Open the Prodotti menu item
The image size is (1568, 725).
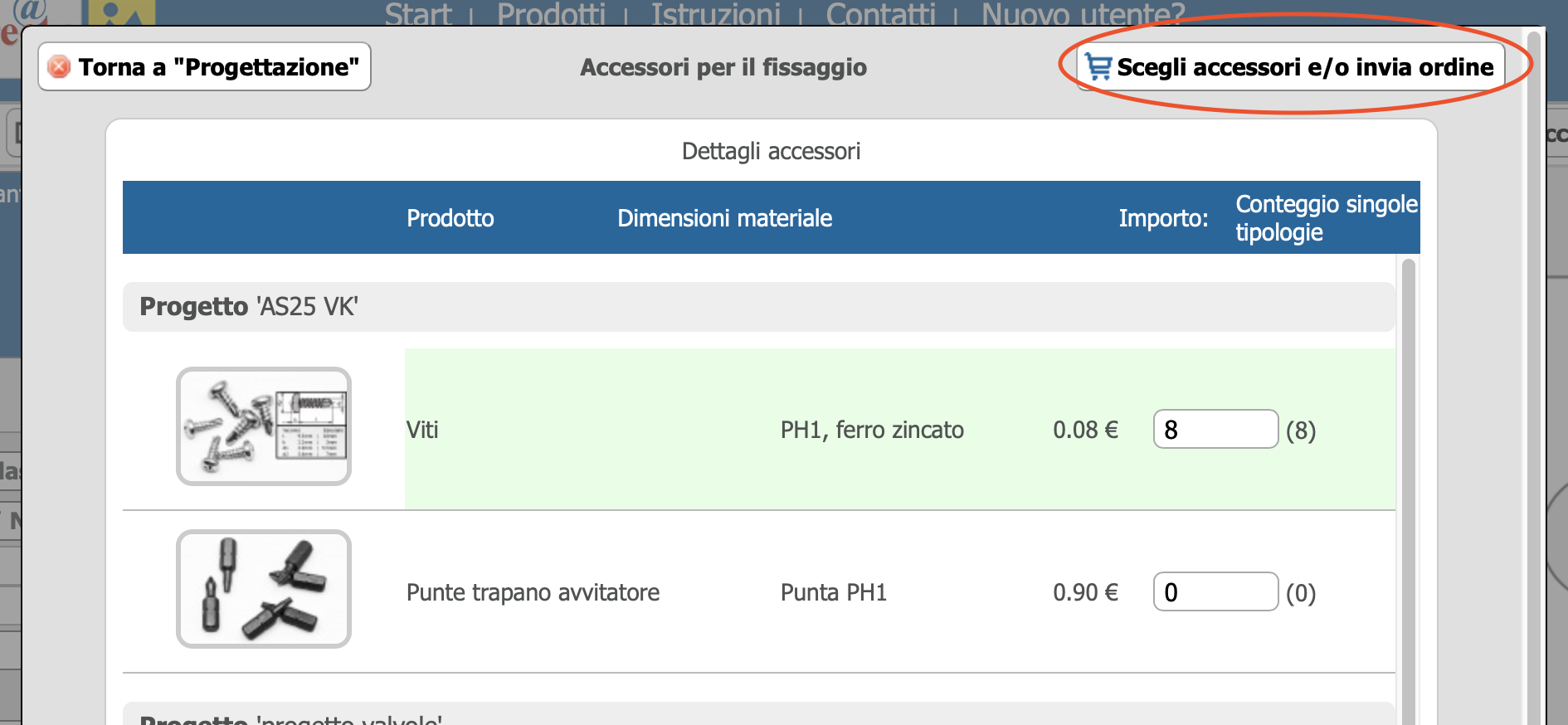[x=551, y=14]
